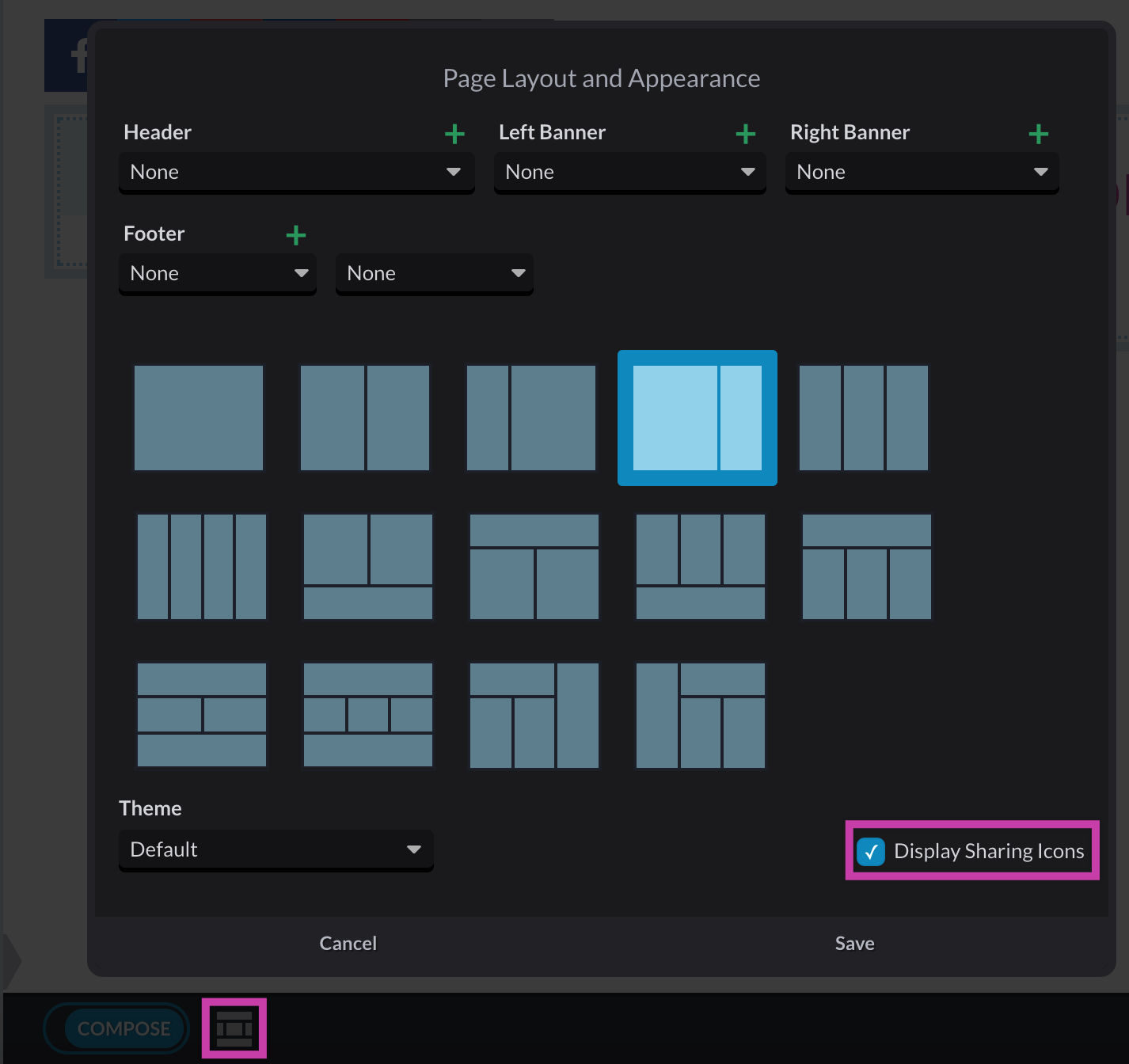Open page layout icon in bottom bar
Screen dimensions: 1129x1064
pos(234,1028)
